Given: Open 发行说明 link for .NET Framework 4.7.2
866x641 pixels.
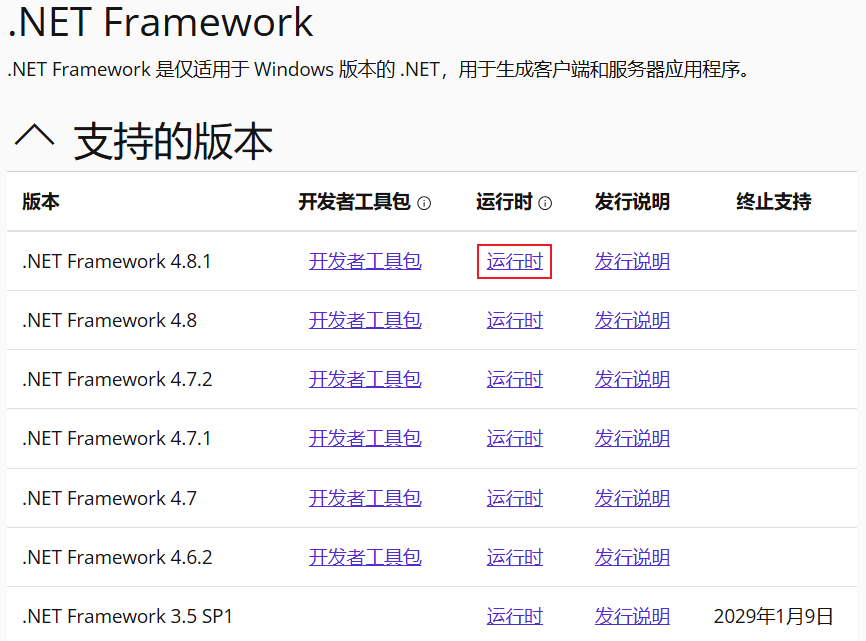Looking at the screenshot, I should pos(632,379).
